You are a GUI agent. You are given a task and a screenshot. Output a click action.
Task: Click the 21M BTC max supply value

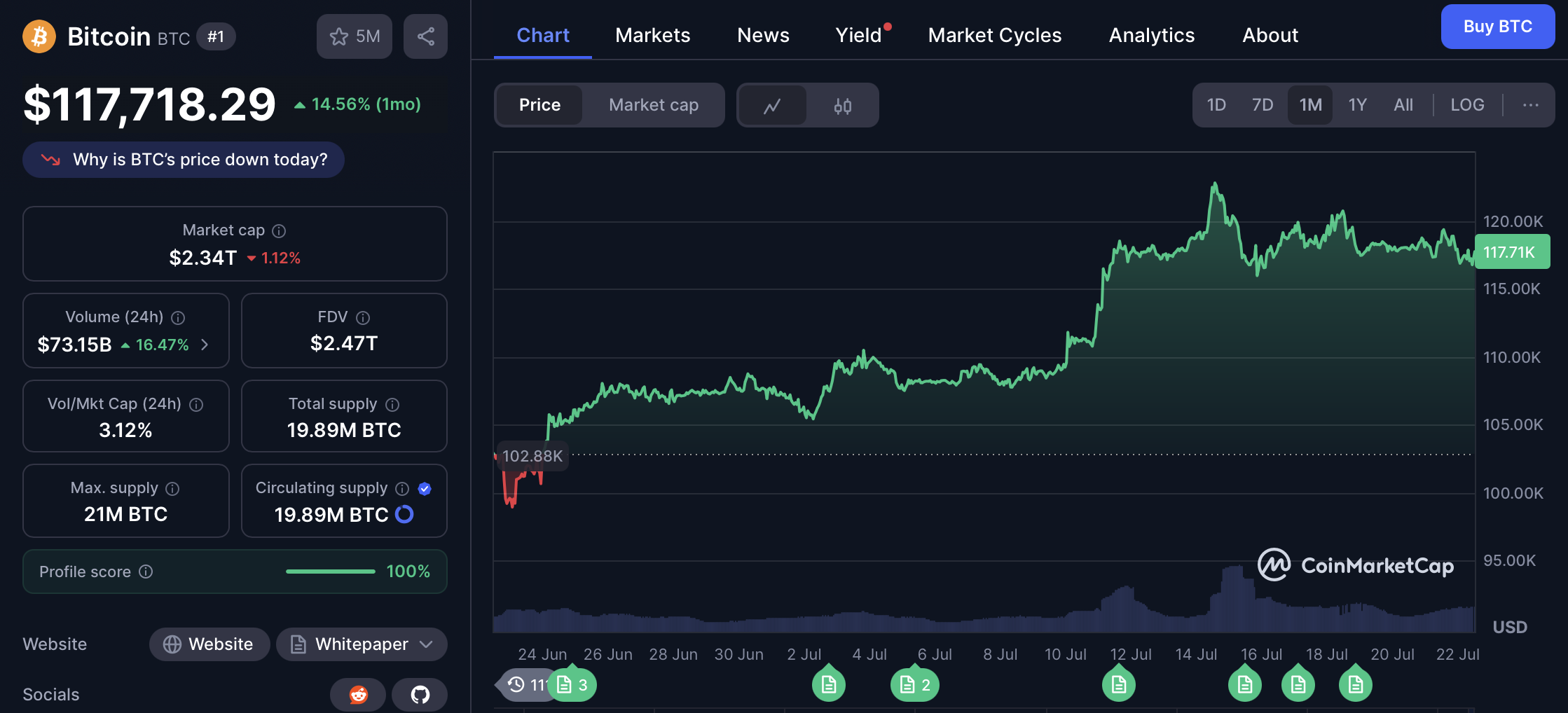[126, 514]
